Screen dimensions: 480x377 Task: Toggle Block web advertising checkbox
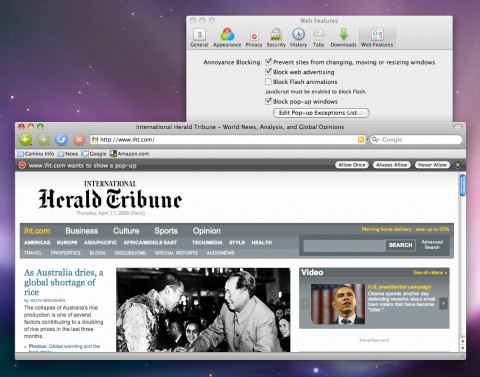coord(268,71)
